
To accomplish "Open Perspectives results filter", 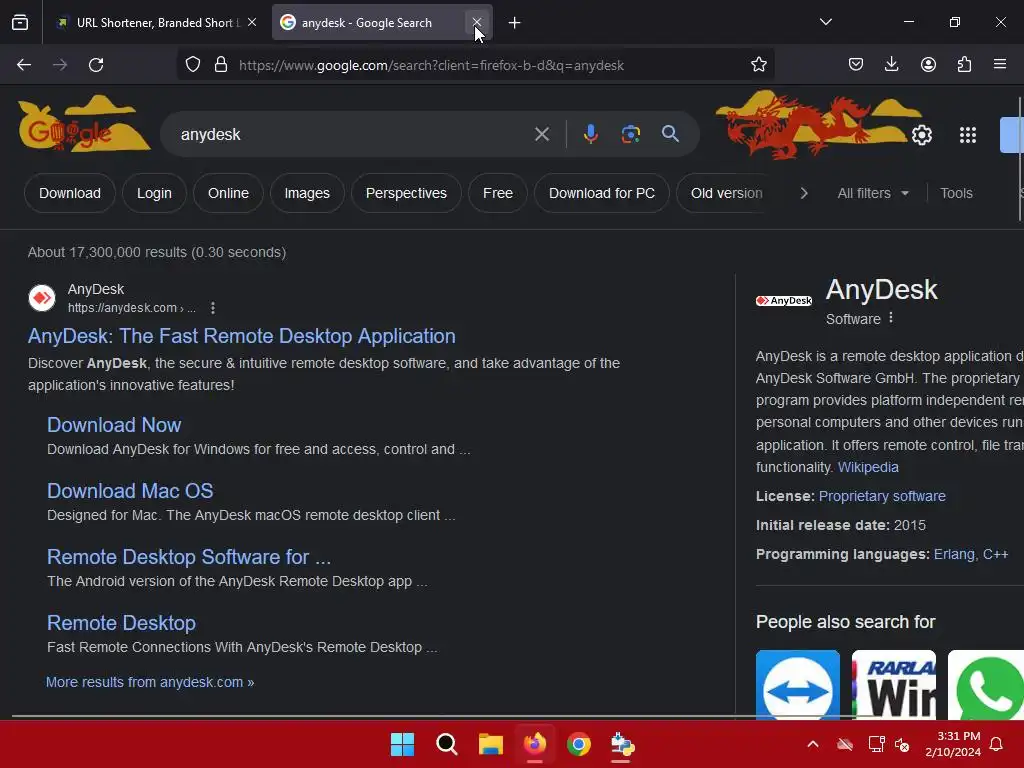I will point(406,193).
